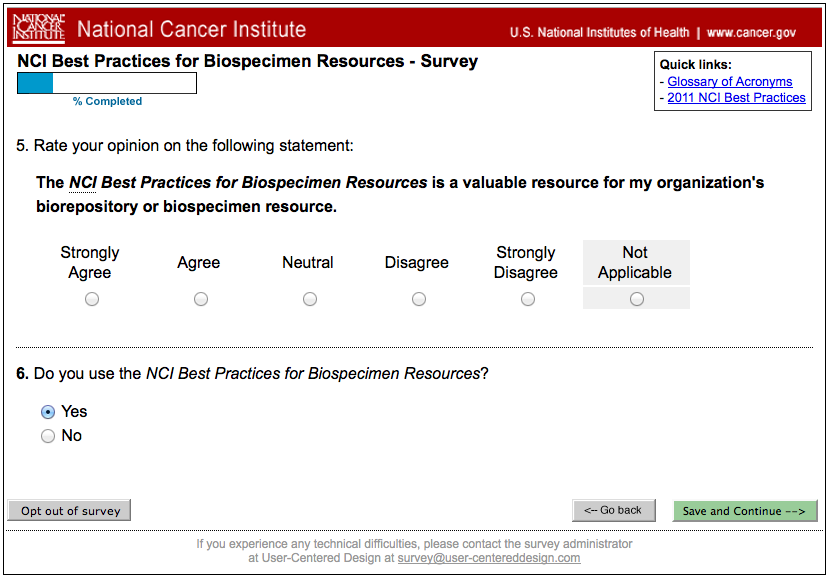Open the 2011 NCI Best Practices link
The image size is (829, 579).
pos(736,98)
